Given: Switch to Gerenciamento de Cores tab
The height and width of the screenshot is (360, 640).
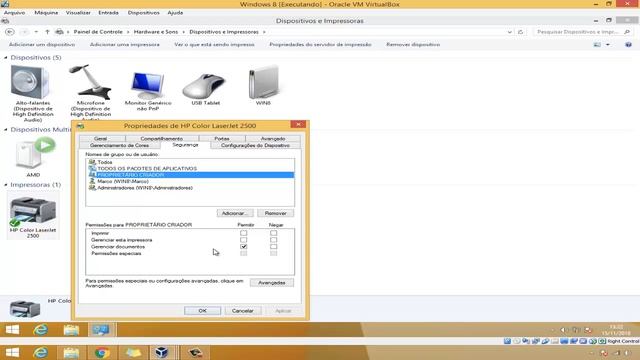Looking at the screenshot, I should [120, 145].
